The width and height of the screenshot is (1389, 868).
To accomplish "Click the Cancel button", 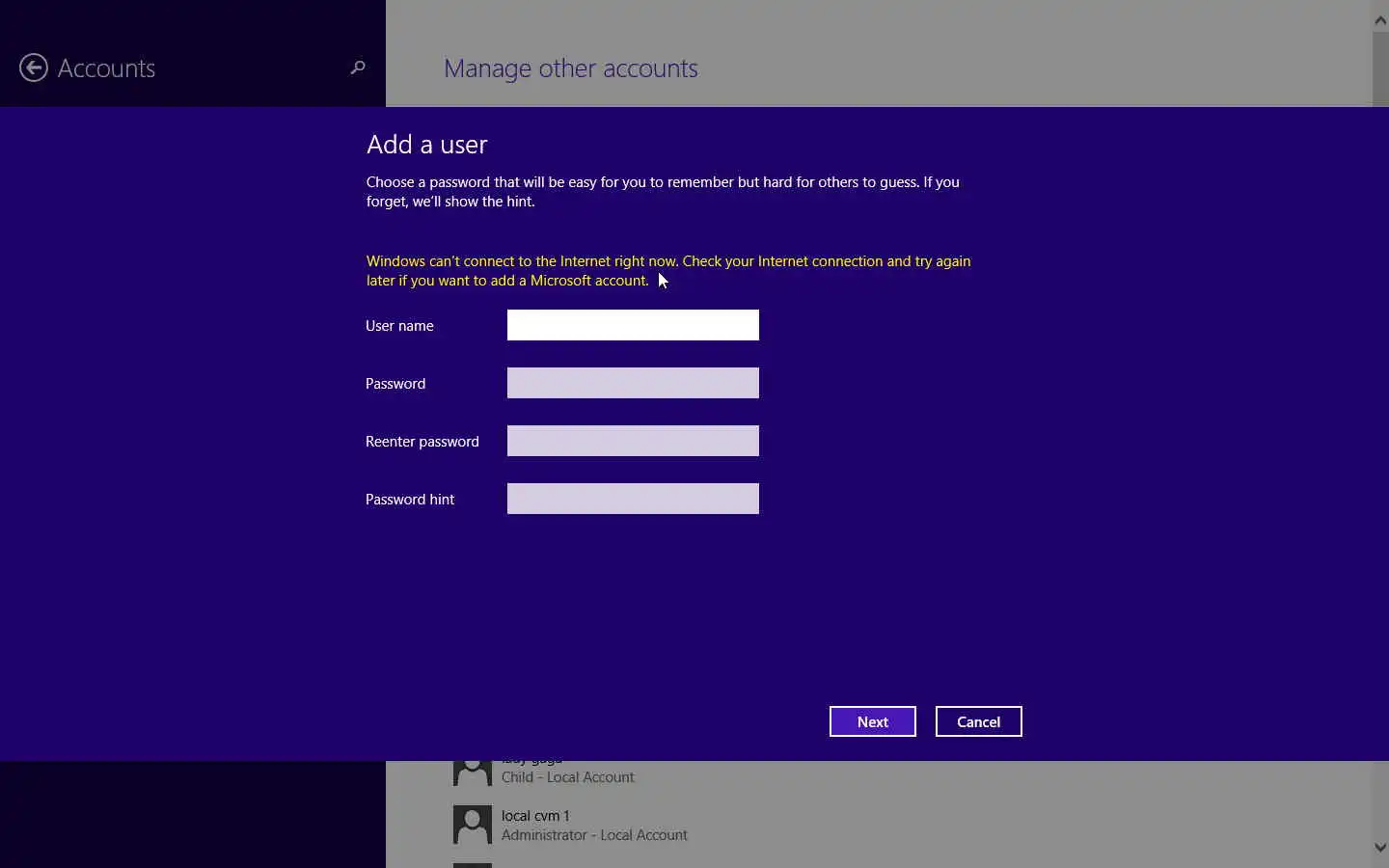I will point(978,721).
